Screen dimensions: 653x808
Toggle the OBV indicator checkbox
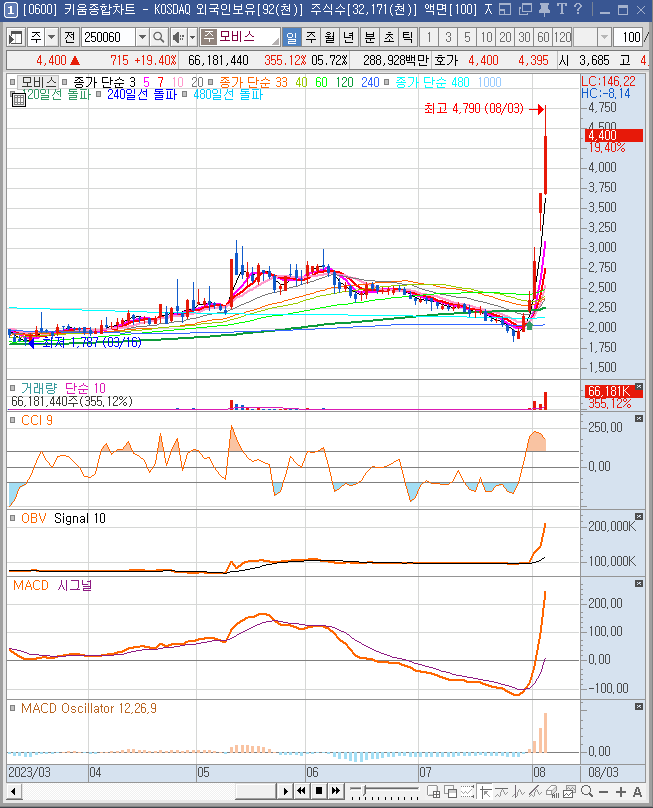(x=12, y=518)
